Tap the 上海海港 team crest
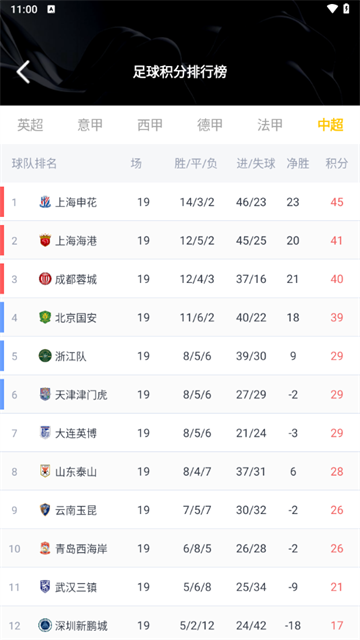This screenshot has width=360, height=640. tap(45, 240)
